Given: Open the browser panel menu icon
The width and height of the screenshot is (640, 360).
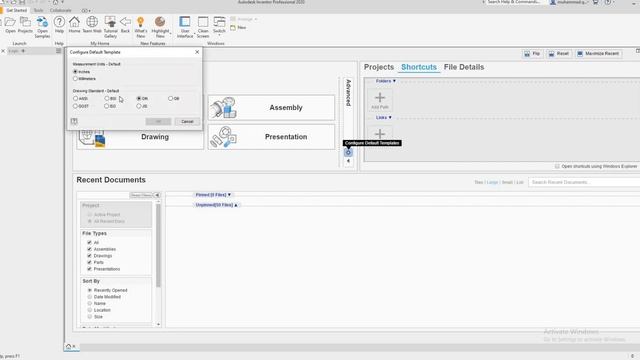Looking at the screenshot, I should (58, 51).
